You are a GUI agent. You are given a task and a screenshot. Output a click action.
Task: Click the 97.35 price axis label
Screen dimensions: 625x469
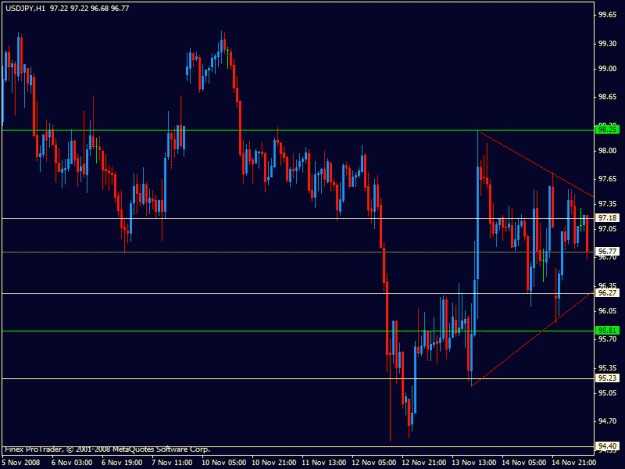pos(607,204)
